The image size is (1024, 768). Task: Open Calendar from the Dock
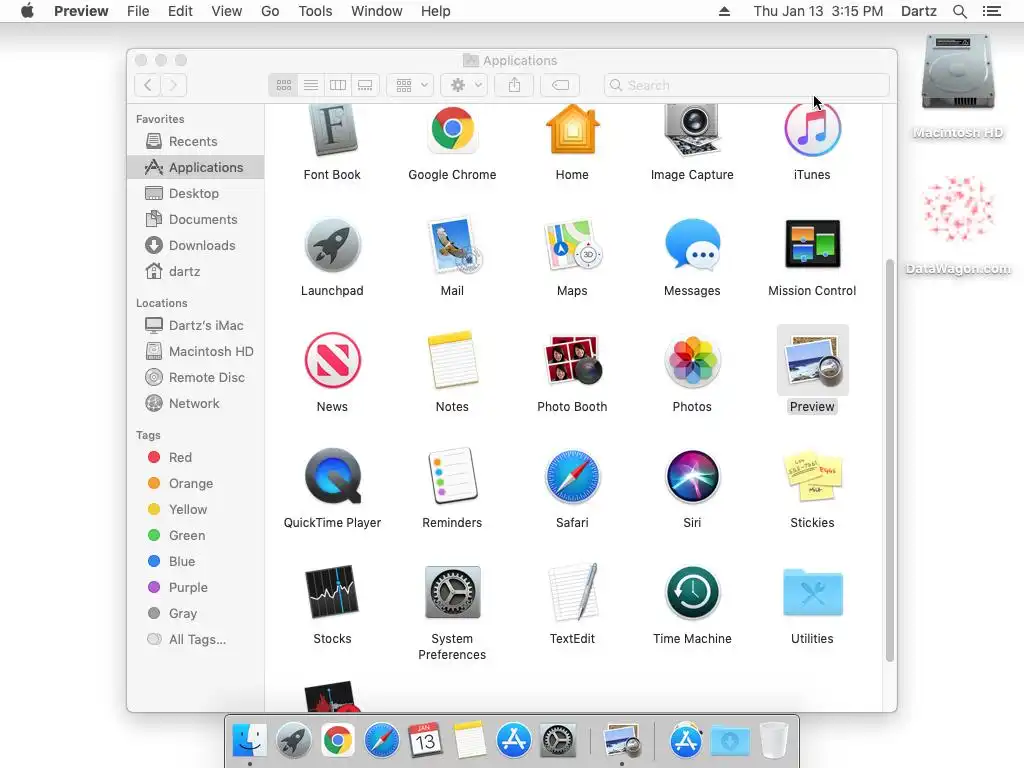(x=425, y=740)
